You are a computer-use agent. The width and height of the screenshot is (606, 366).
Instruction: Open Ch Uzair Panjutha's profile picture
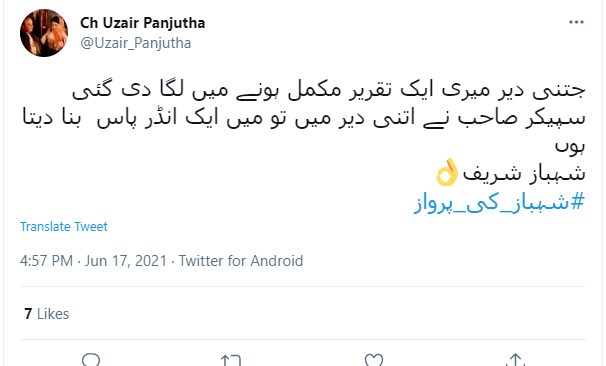click(44, 33)
